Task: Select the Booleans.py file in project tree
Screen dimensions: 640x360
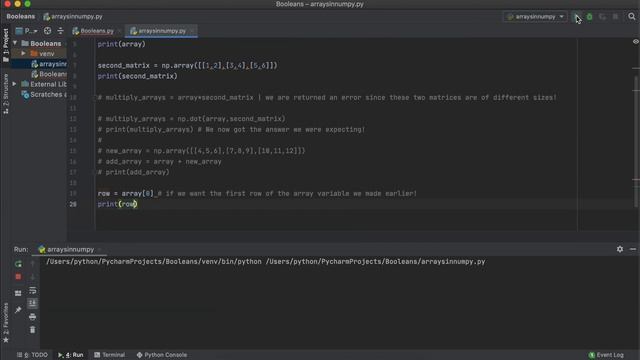Action: 49,74
